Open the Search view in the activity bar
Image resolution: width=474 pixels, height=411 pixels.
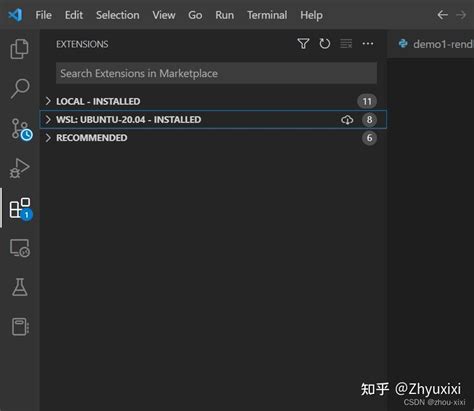point(20,88)
